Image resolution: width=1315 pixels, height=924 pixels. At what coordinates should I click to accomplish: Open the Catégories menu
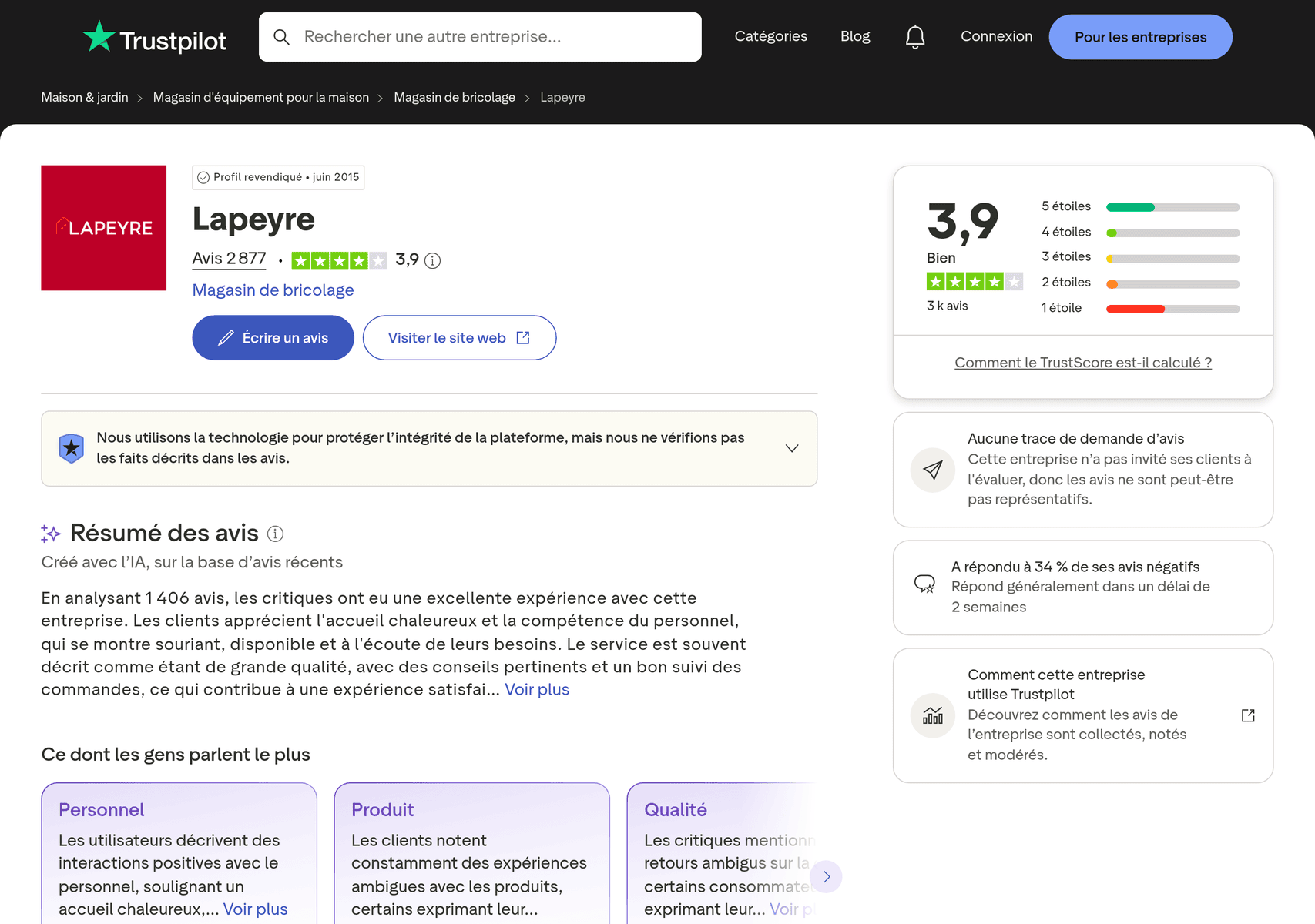click(x=771, y=36)
